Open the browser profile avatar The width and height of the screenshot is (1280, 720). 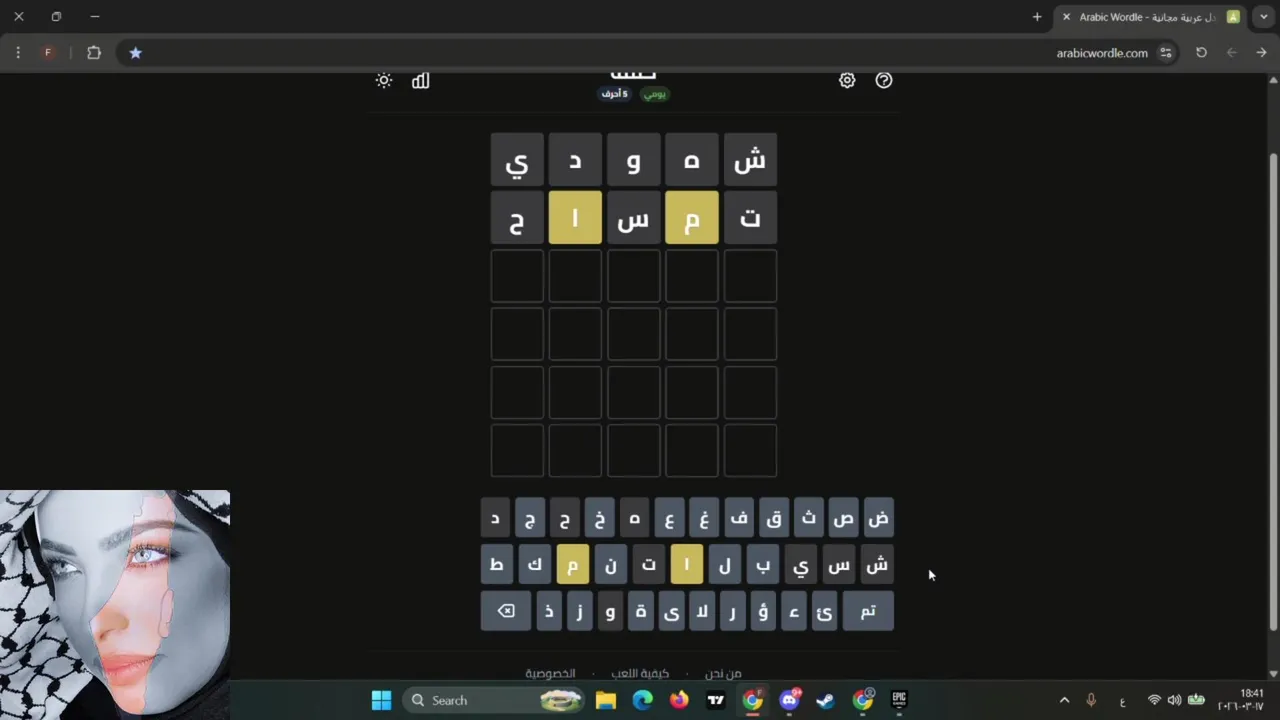(x=48, y=53)
